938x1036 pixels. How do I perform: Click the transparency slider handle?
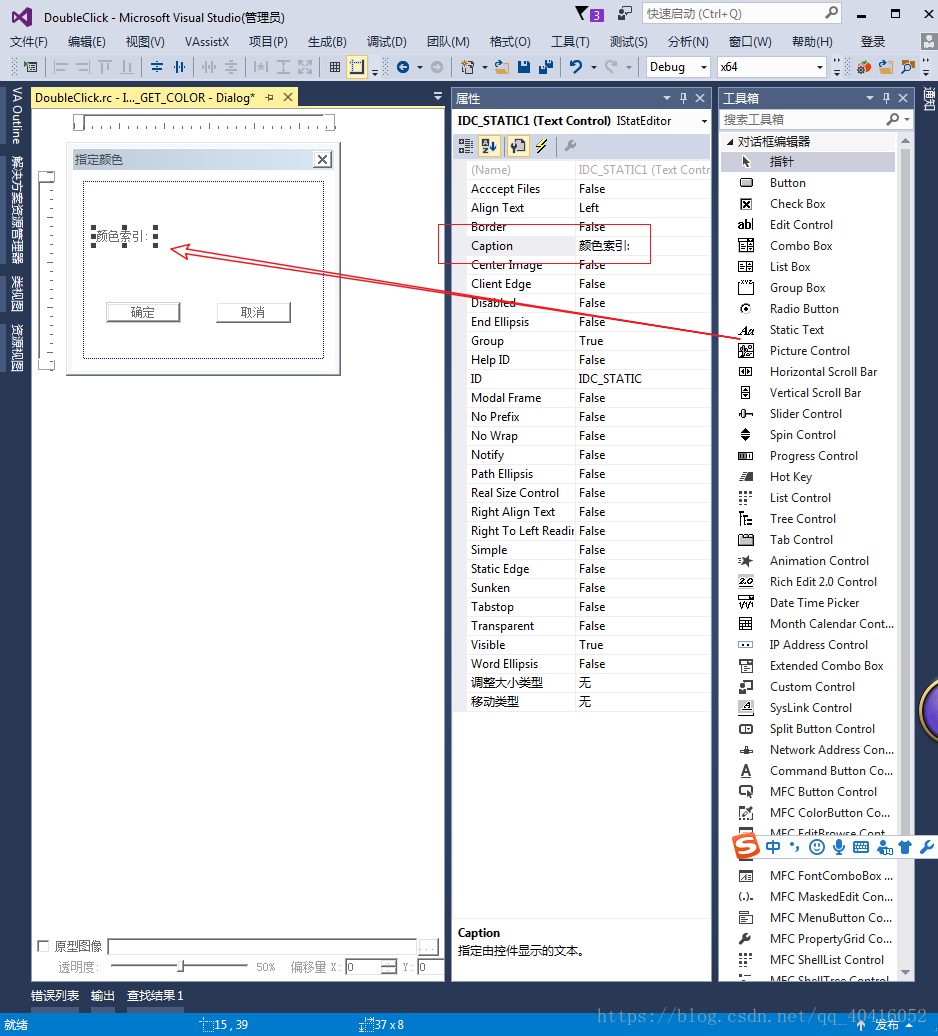[181, 966]
